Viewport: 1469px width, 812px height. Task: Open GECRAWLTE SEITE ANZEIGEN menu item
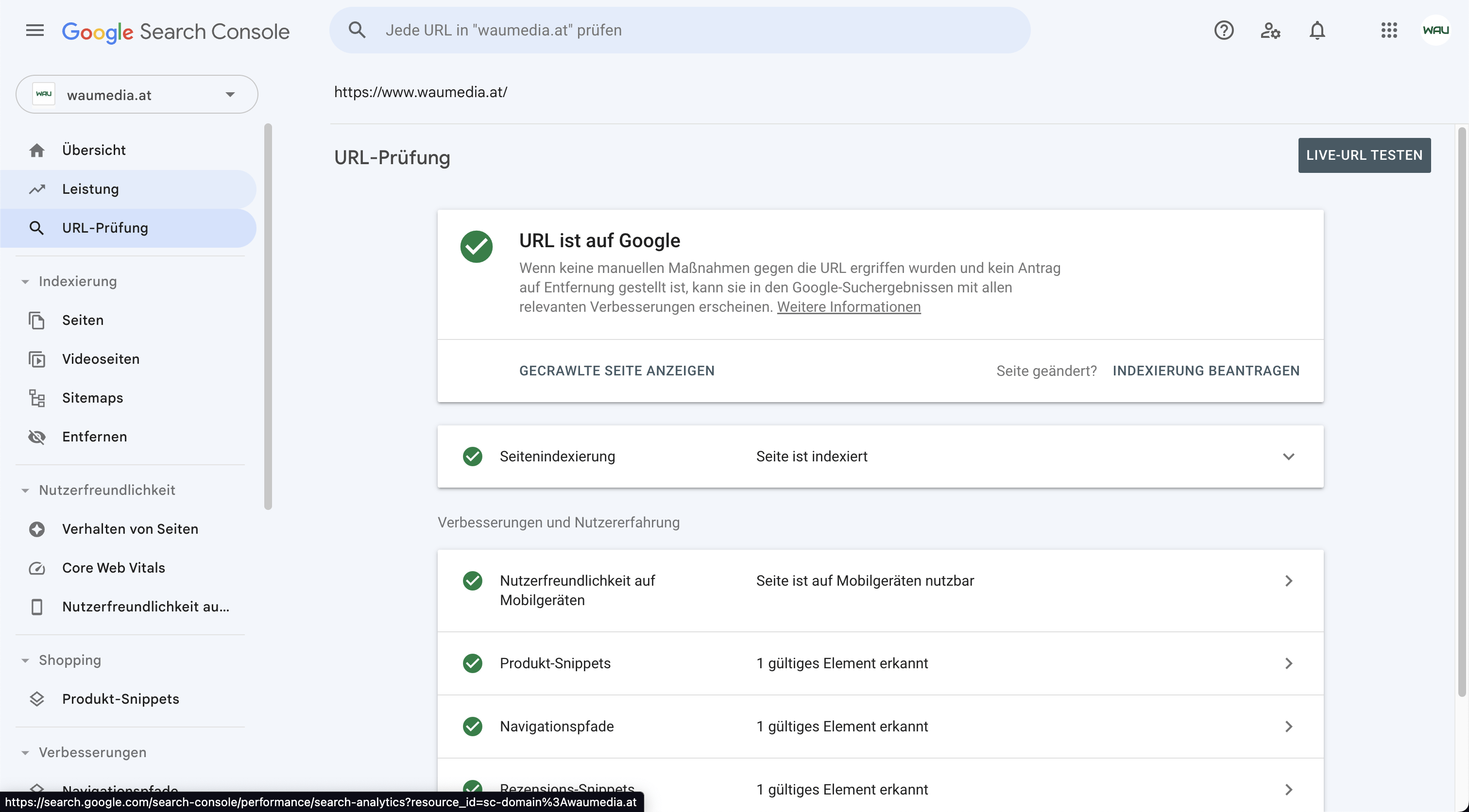pos(617,370)
